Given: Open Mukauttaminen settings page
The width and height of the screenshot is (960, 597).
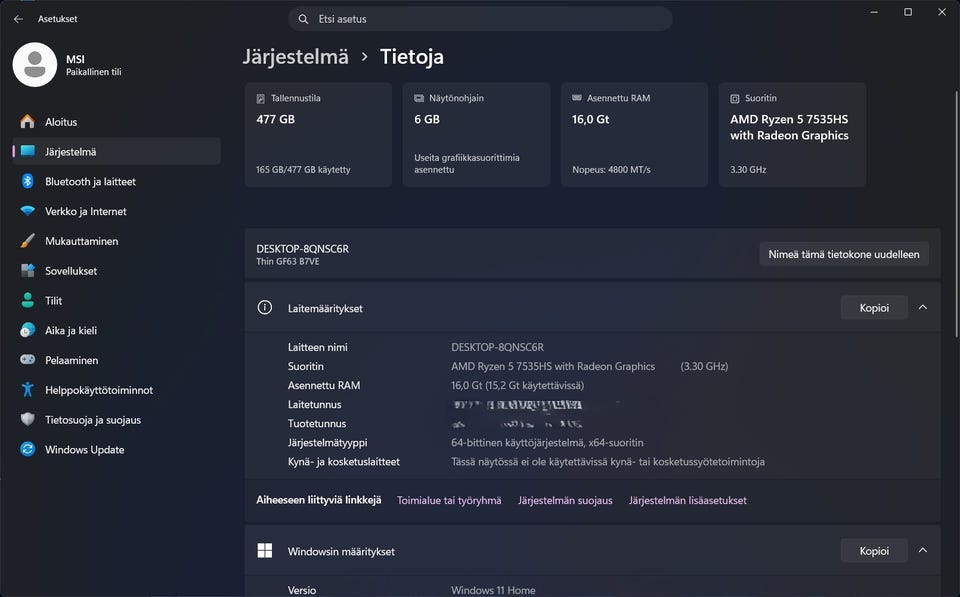Looking at the screenshot, I should point(116,241).
